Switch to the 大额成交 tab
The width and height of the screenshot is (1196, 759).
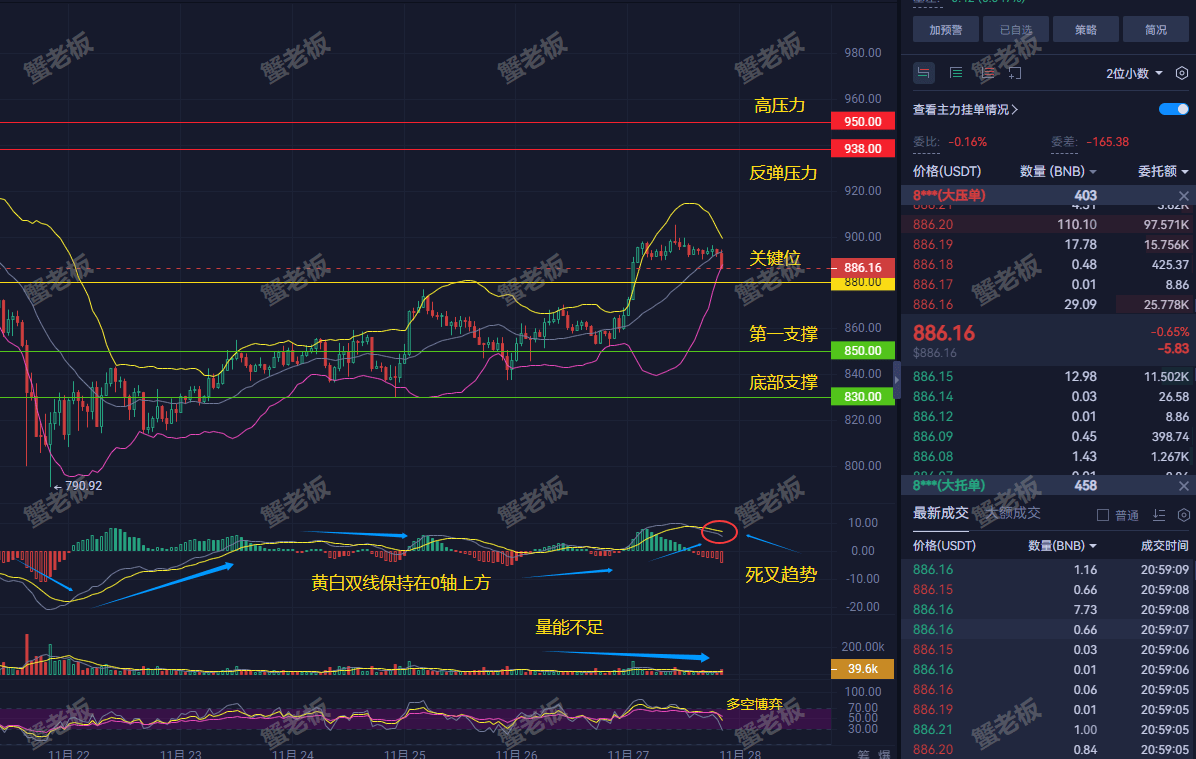pyautogui.click(x=1013, y=513)
